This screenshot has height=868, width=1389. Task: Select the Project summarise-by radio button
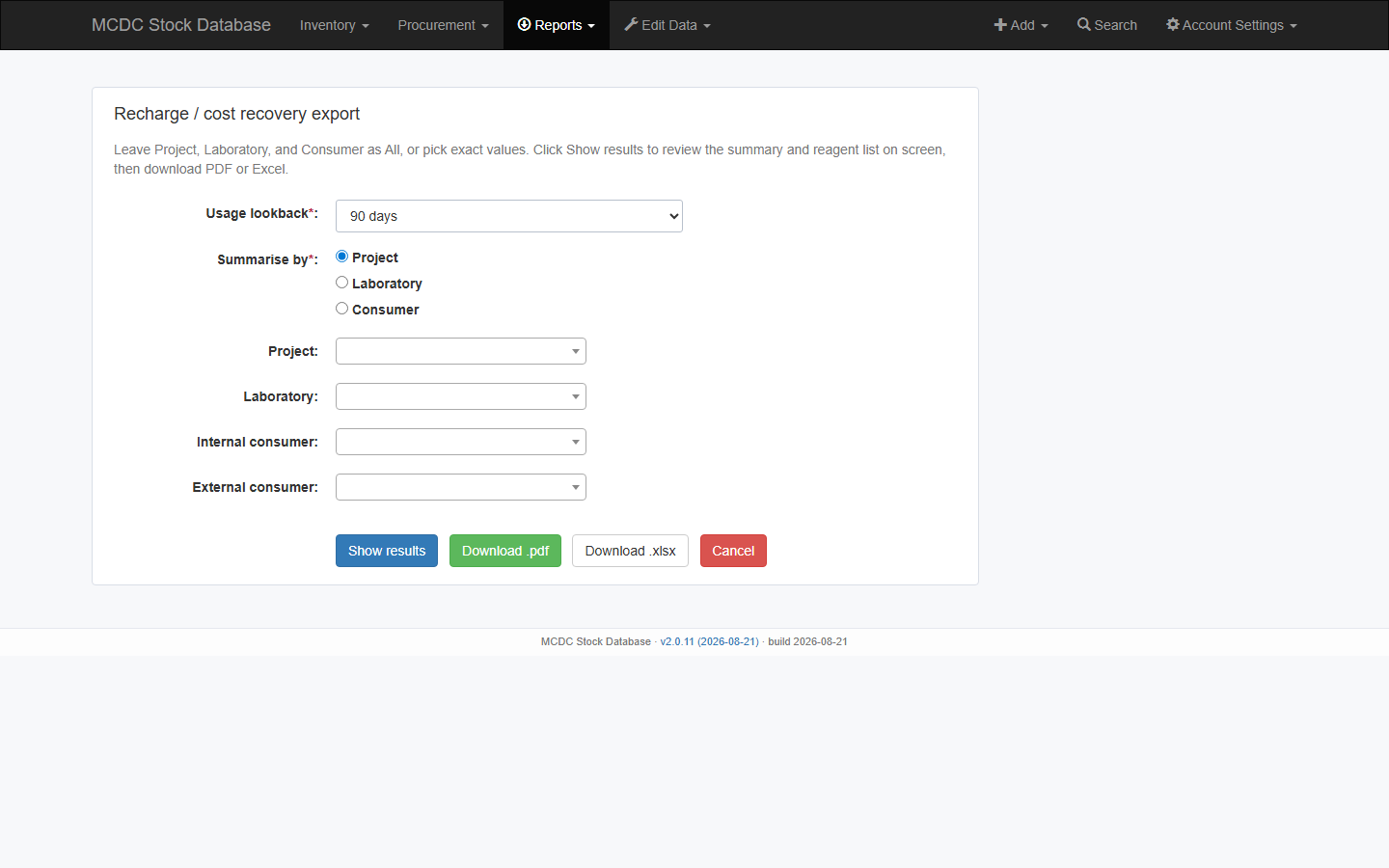(341, 257)
